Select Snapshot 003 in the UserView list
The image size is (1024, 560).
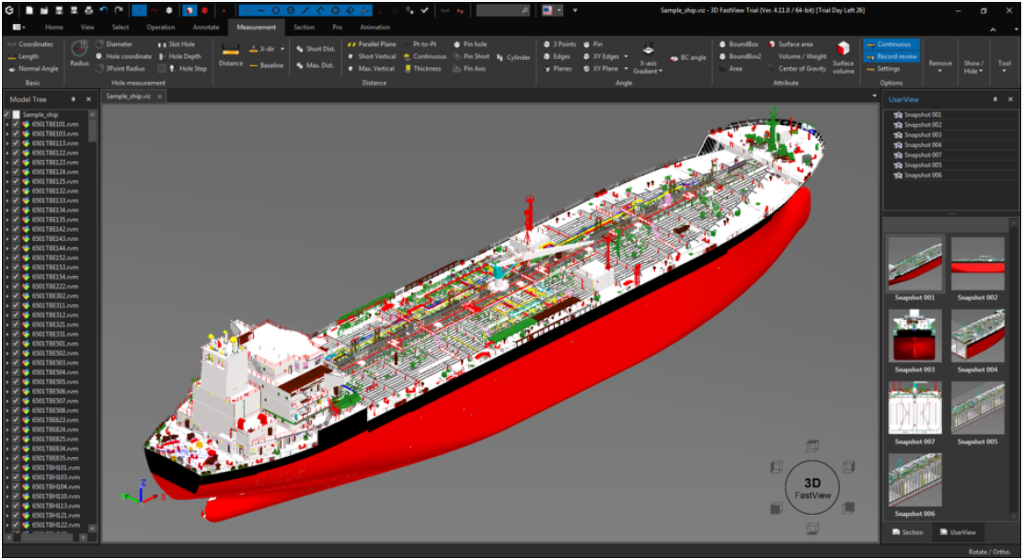(922, 135)
